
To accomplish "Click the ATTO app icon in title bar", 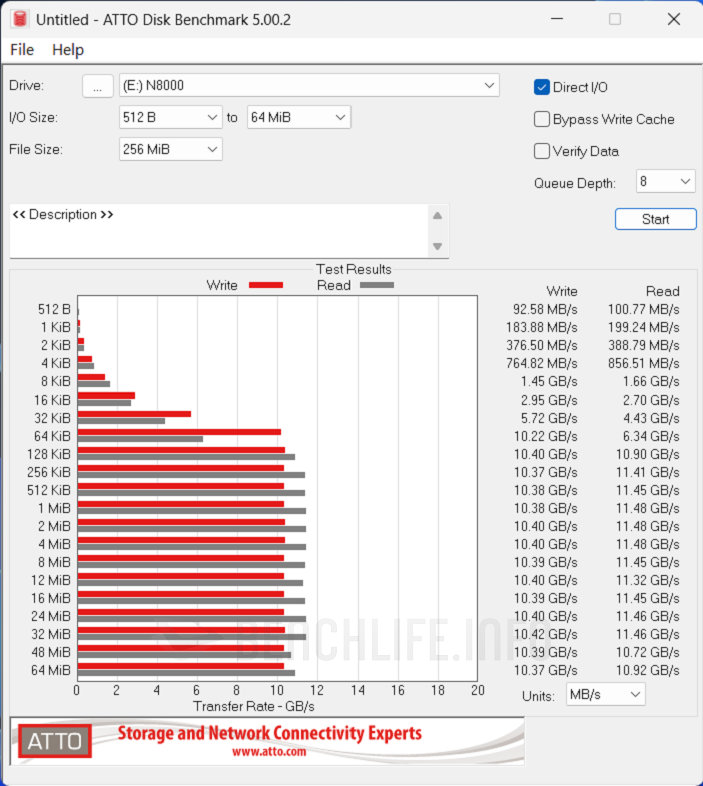I will (19, 19).
